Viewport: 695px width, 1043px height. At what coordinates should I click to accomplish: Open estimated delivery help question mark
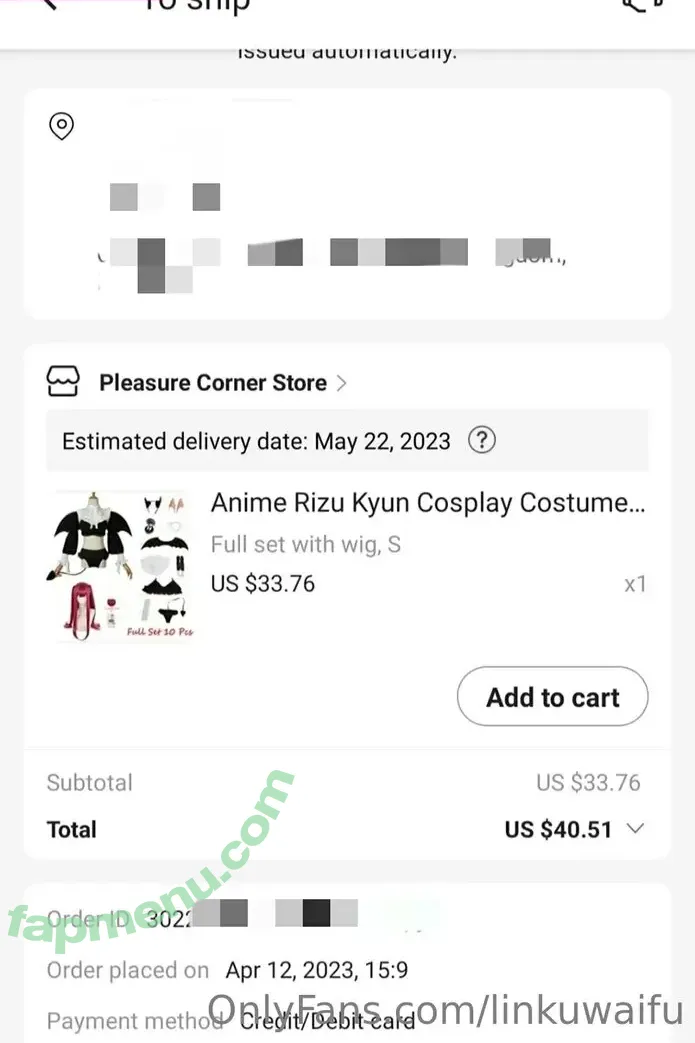(482, 440)
